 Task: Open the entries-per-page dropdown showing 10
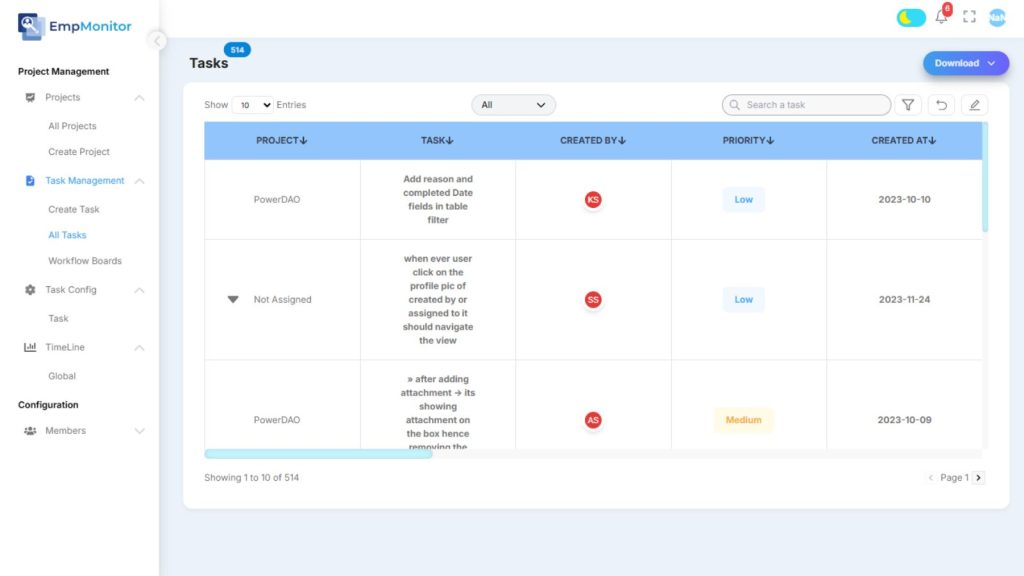pyautogui.click(x=253, y=105)
